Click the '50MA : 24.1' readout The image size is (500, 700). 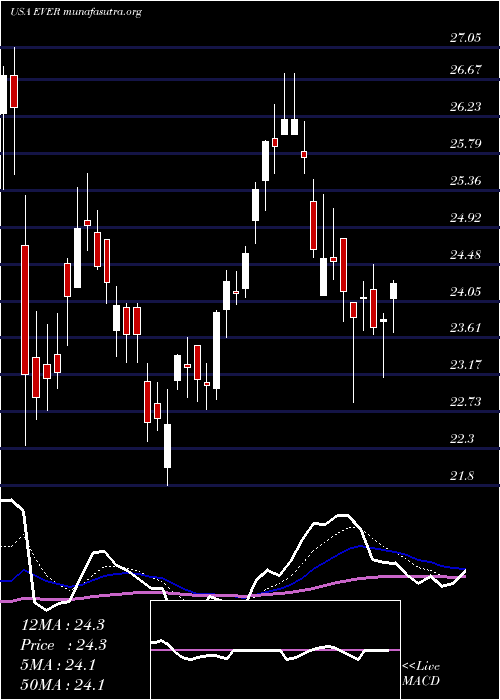point(63,685)
